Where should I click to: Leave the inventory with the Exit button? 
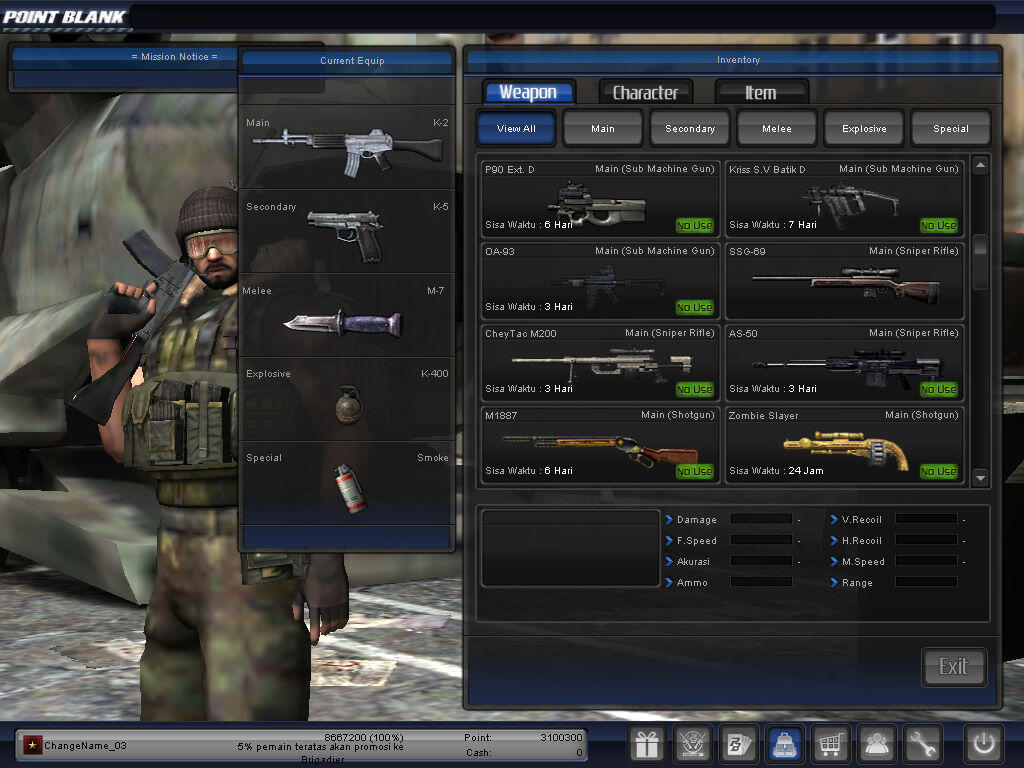tap(953, 667)
